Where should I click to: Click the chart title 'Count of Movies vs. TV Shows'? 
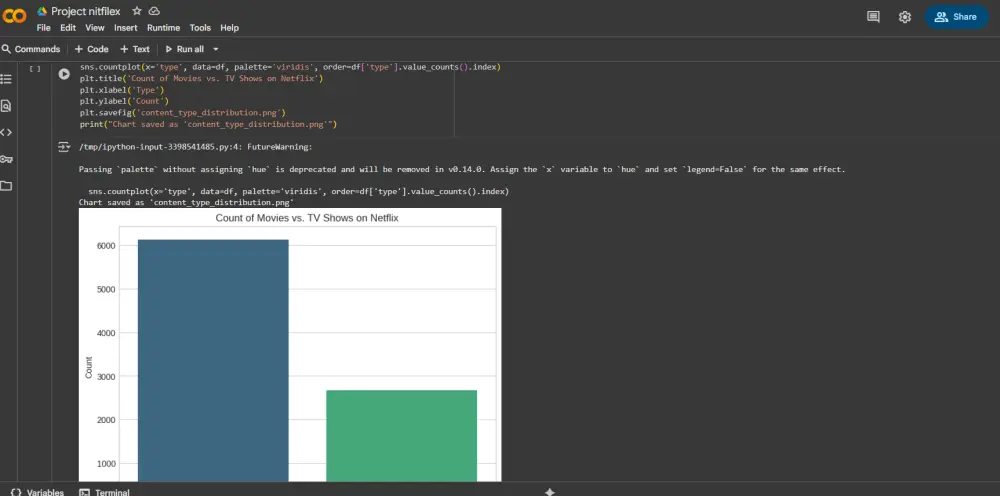pyautogui.click(x=307, y=218)
